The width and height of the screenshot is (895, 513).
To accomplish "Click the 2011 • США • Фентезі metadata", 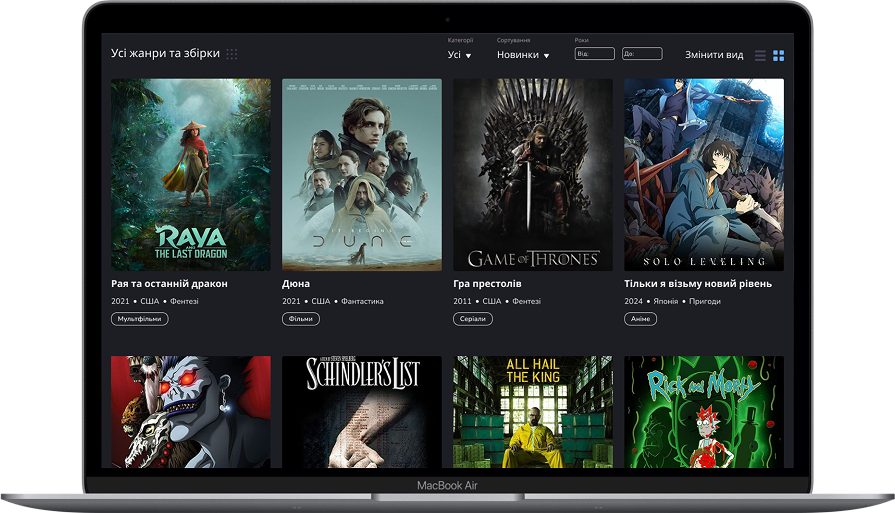I will 497,301.
